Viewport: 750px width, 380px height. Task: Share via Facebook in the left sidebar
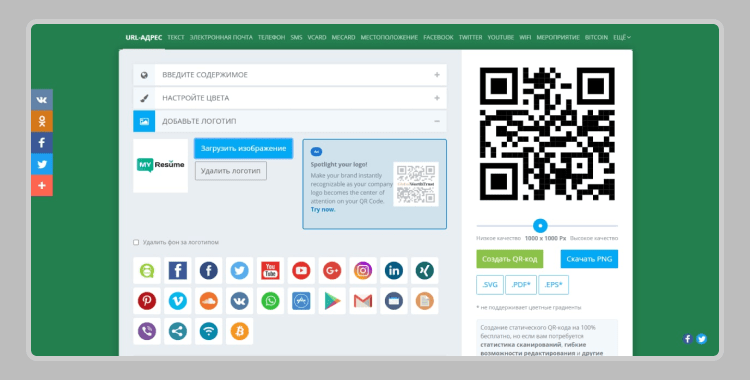click(x=42, y=143)
